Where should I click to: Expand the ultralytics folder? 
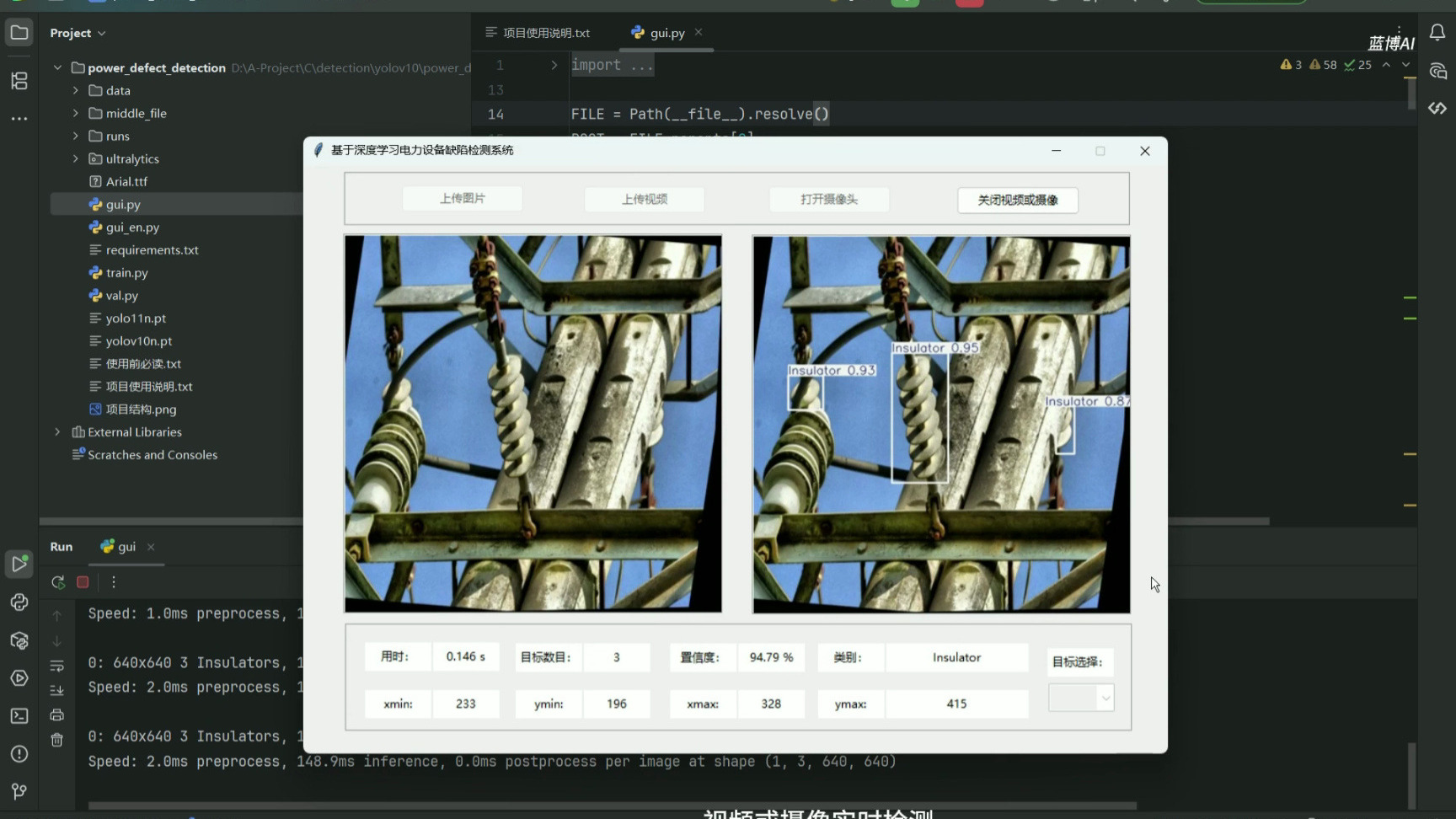pyautogui.click(x=75, y=158)
